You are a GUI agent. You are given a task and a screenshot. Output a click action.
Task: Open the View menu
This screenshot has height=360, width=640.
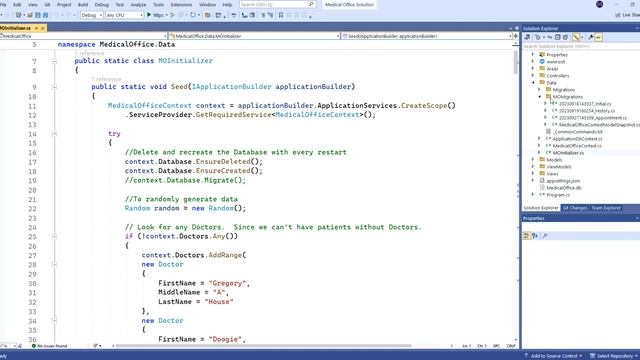[33, 4]
